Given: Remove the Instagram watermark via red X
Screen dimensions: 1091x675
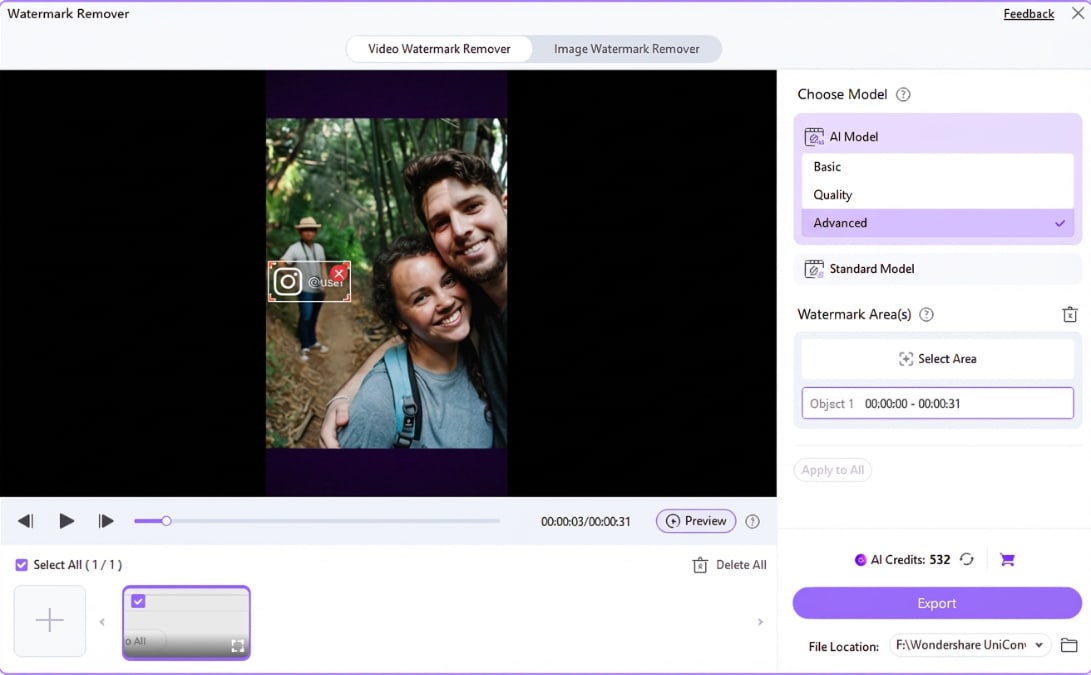Looking at the screenshot, I should [339, 273].
